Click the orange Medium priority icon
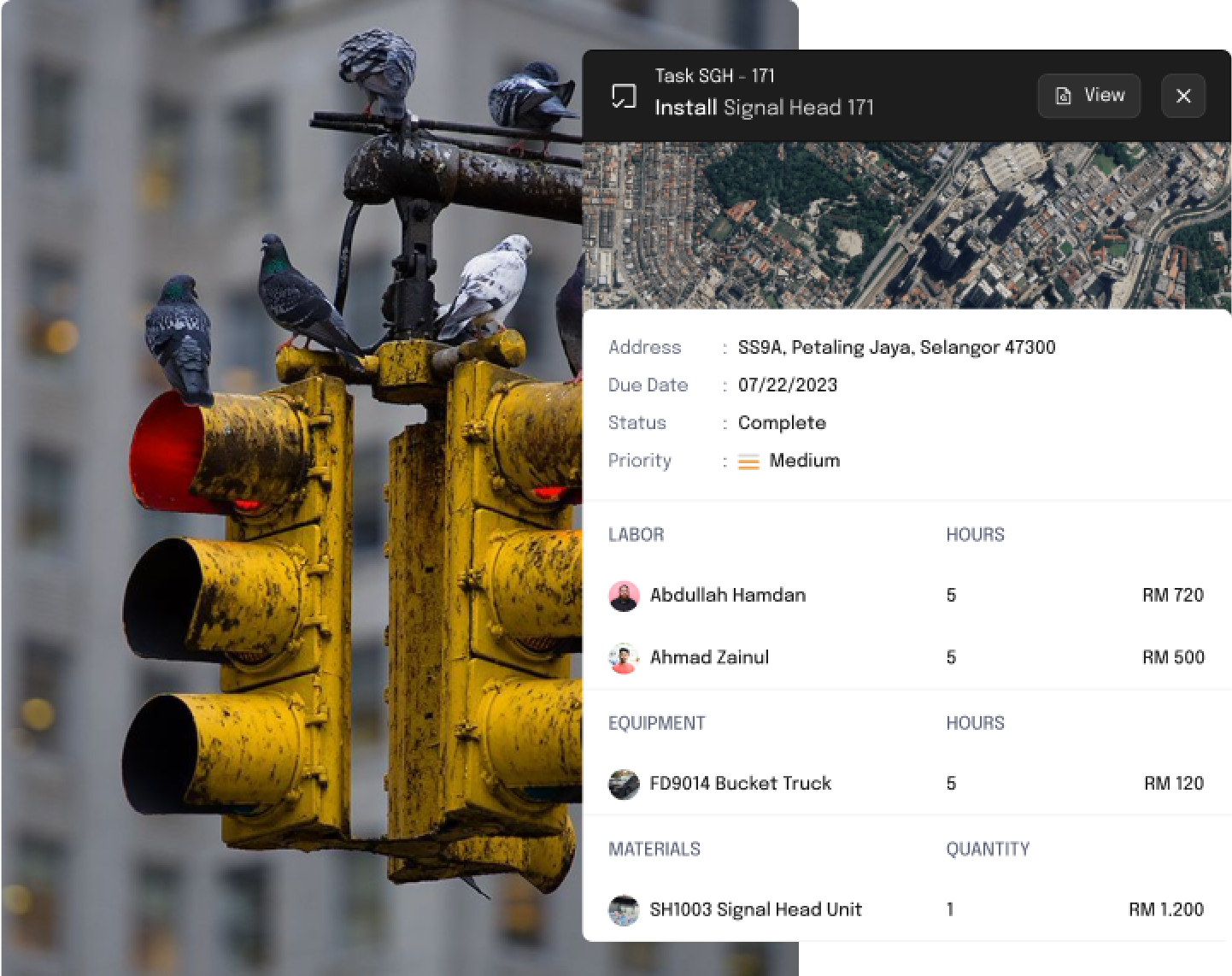 coord(748,462)
